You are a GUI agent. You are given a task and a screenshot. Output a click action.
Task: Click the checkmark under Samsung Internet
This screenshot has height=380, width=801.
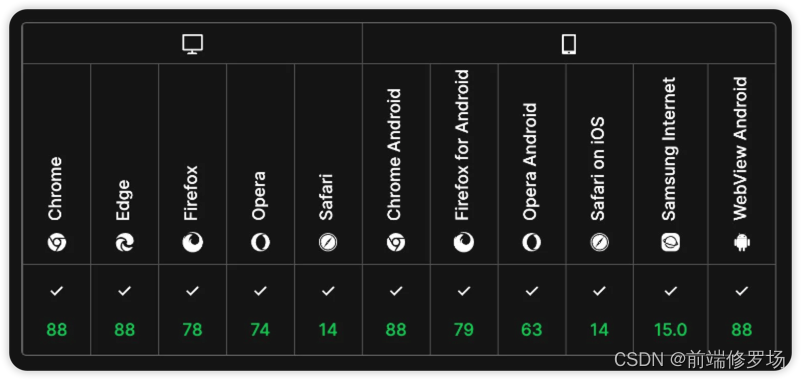pos(670,291)
